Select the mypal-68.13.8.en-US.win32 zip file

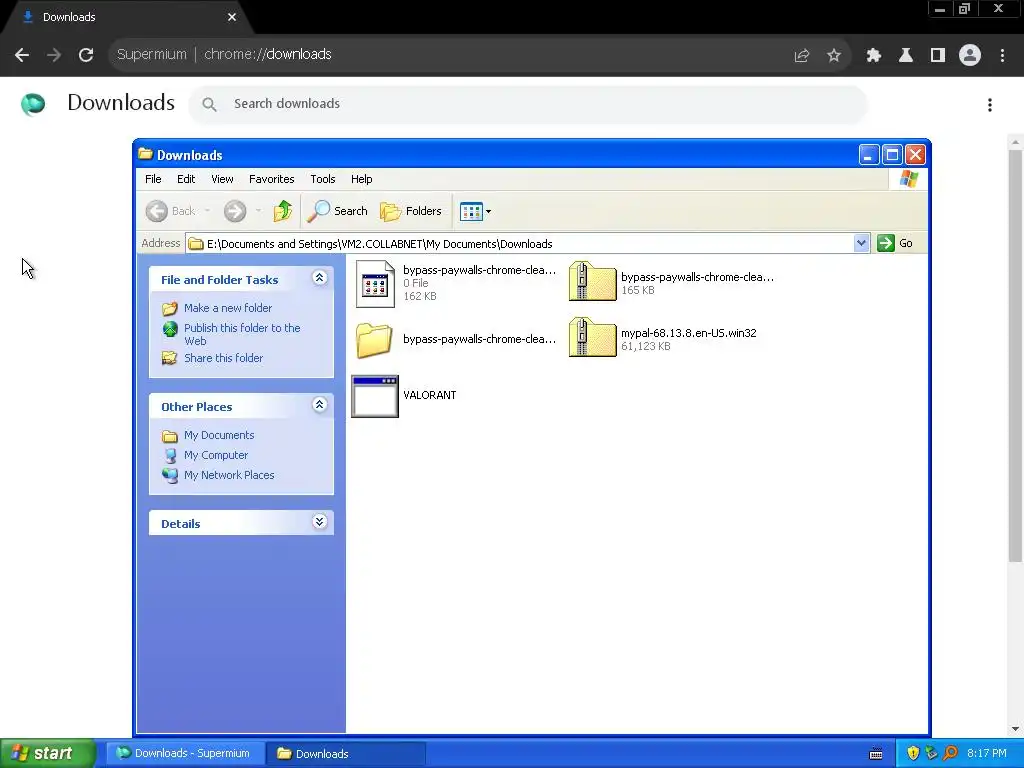point(592,338)
